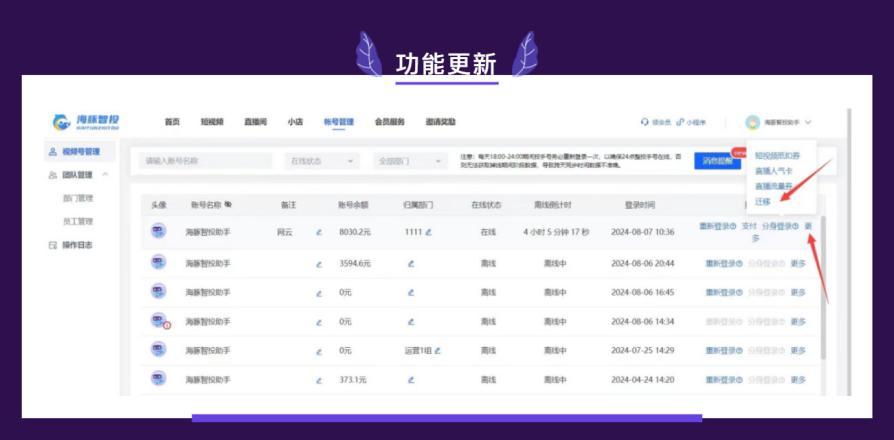
Task: Edit department pencil beside 运营1组
Action: click(x=437, y=351)
